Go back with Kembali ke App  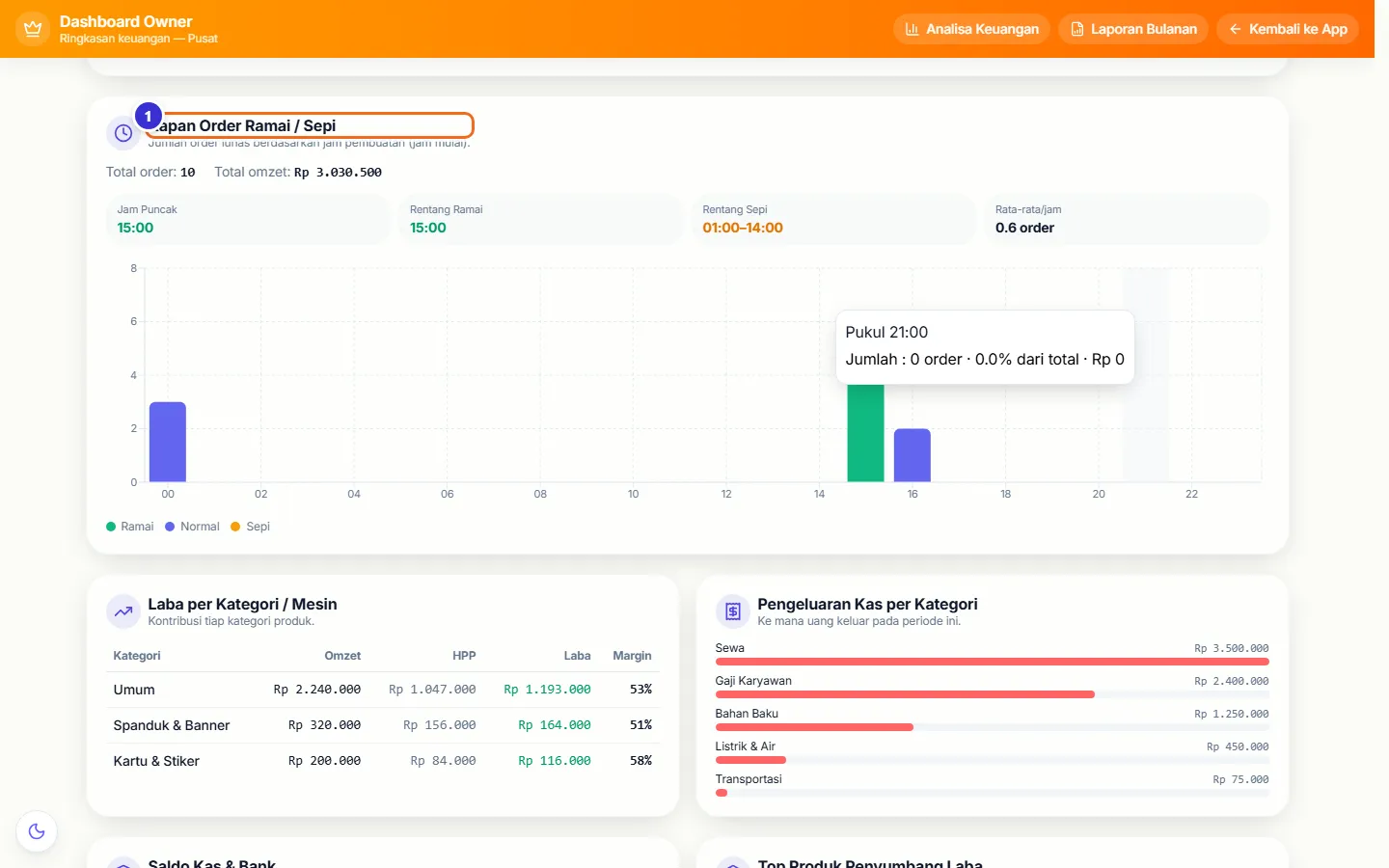tap(1288, 29)
